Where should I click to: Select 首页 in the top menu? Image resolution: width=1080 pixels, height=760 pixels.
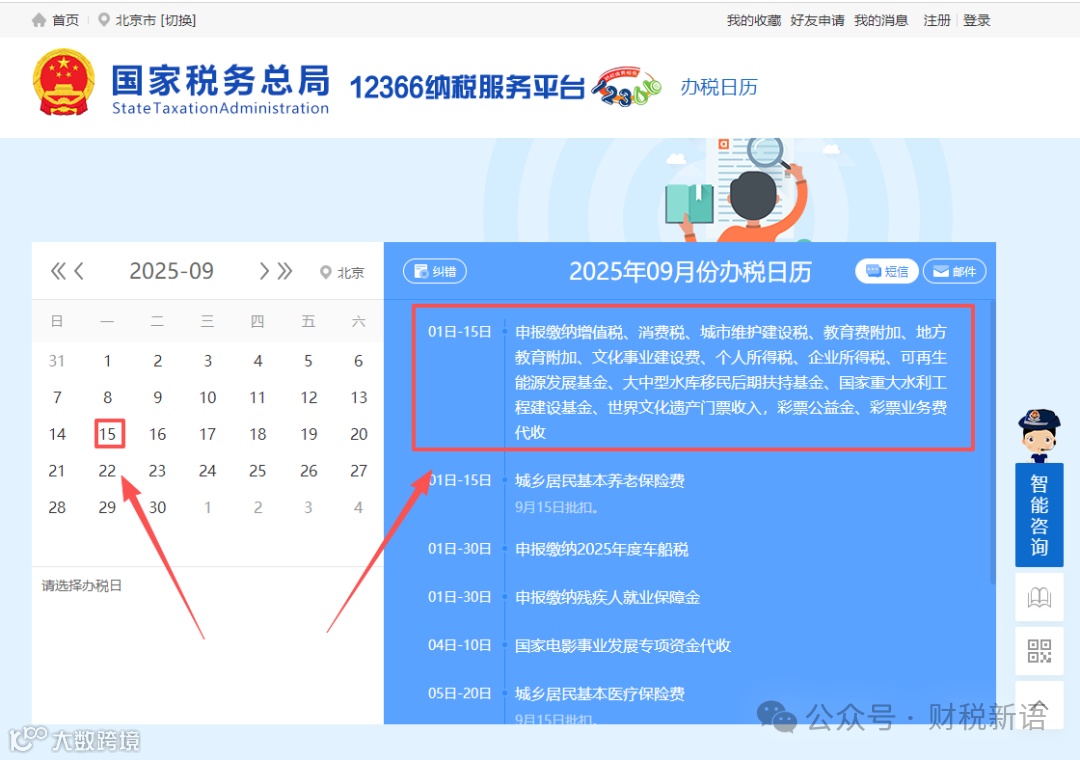click(x=64, y=19)
